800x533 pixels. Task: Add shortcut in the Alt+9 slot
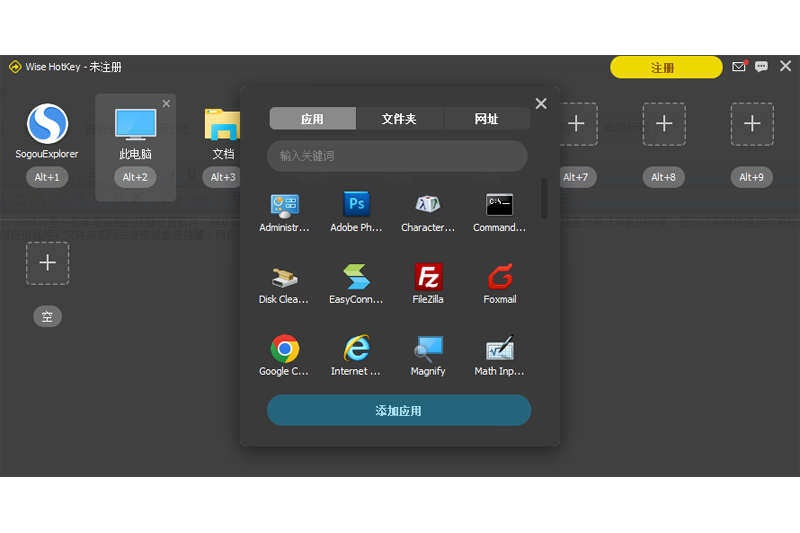pos(752,124)
